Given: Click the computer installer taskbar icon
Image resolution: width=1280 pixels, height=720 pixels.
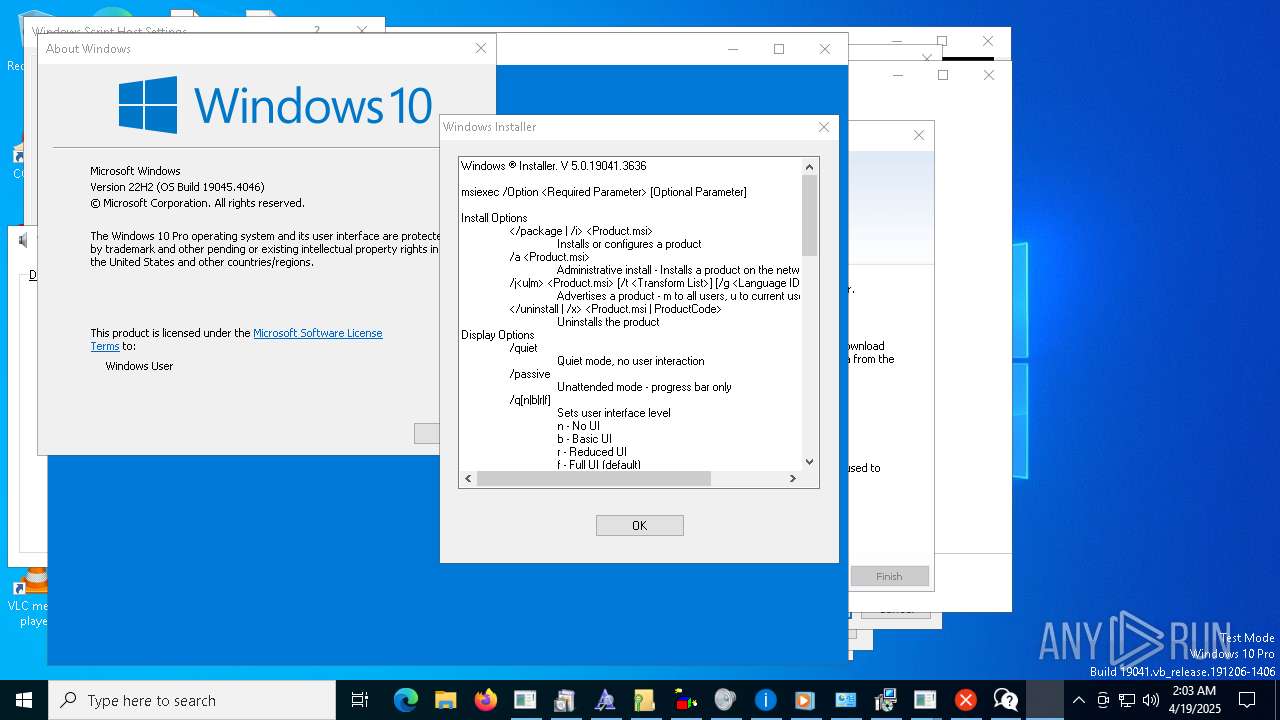Looking at the screenshot, I should pyautogui.click(x=885, y=700).
